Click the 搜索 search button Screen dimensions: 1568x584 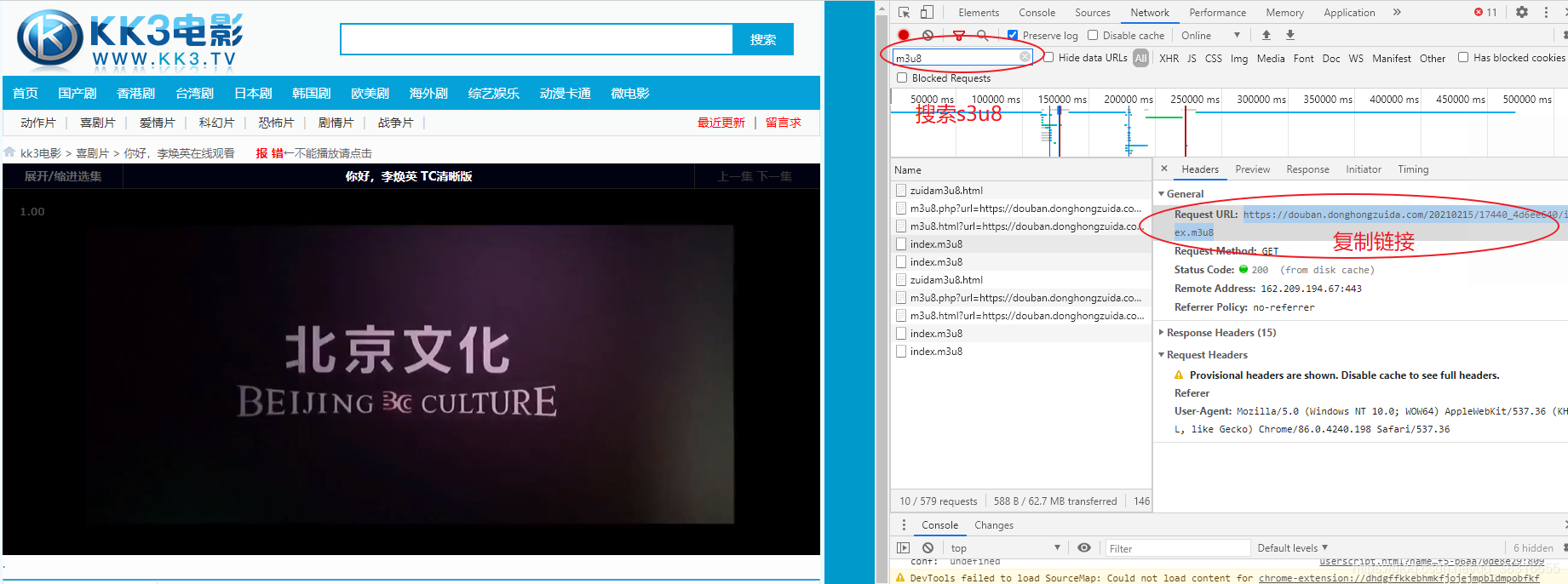763,39
